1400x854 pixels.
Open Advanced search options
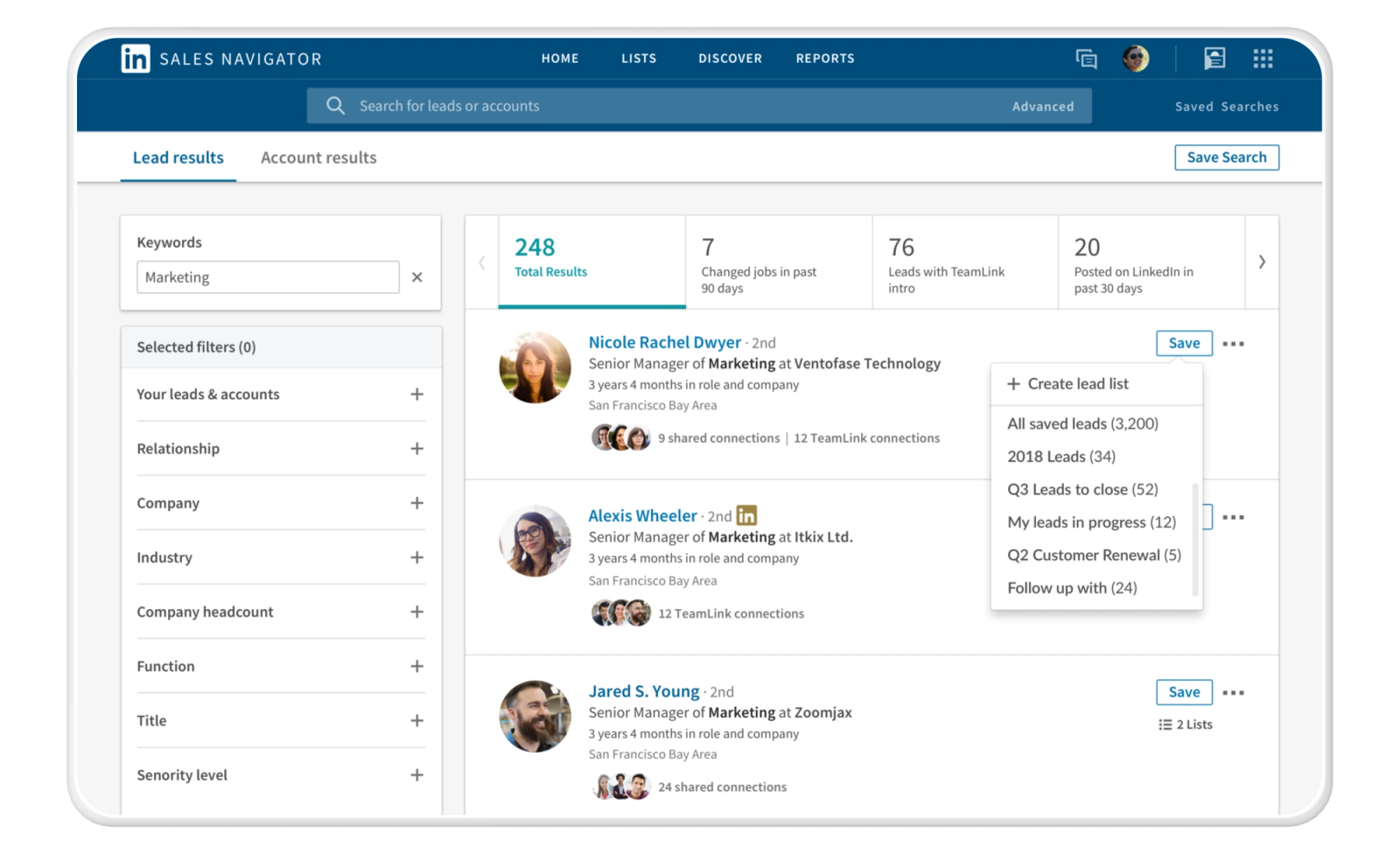1043,107
